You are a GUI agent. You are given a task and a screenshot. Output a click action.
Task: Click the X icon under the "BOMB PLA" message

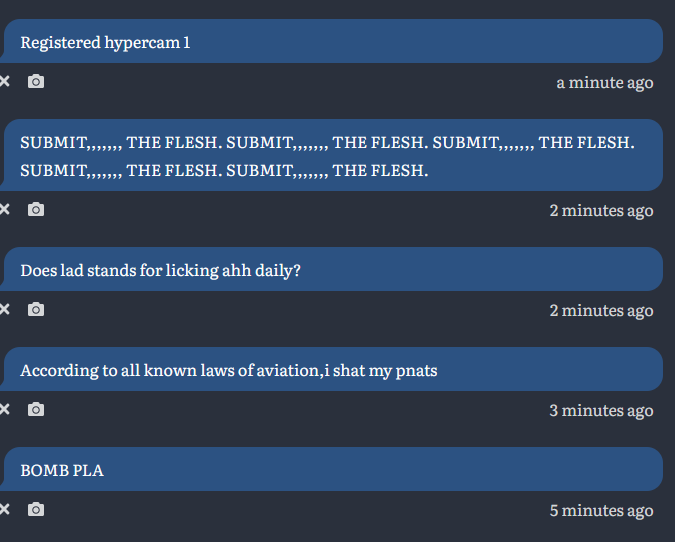point(5,509)
